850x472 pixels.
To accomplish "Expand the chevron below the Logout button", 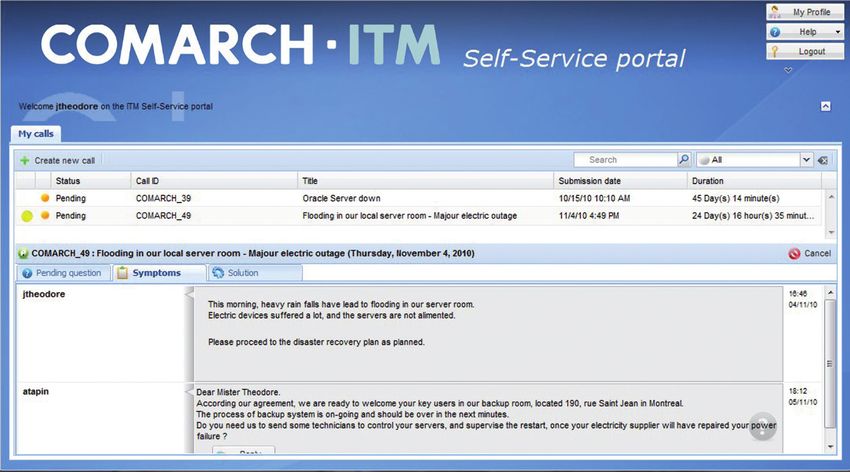I will 788,70.
